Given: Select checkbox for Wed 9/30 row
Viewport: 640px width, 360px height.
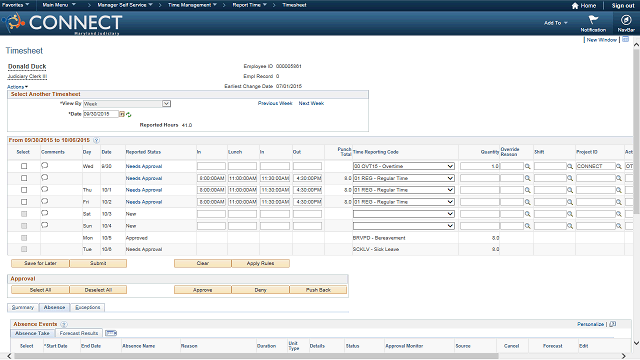Looking at the screenshot, I should [24, 166].
